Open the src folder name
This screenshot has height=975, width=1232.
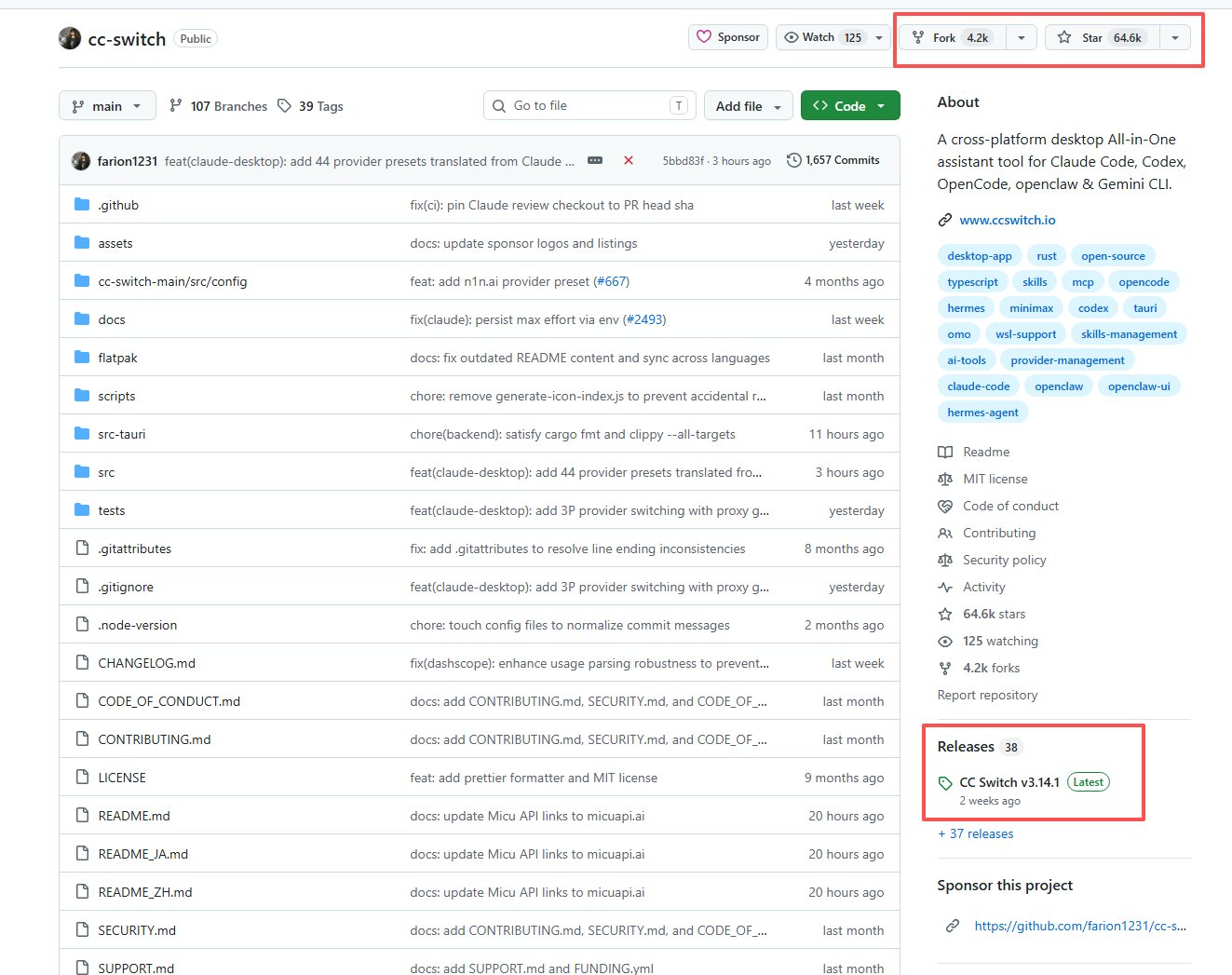coord(106,472)
